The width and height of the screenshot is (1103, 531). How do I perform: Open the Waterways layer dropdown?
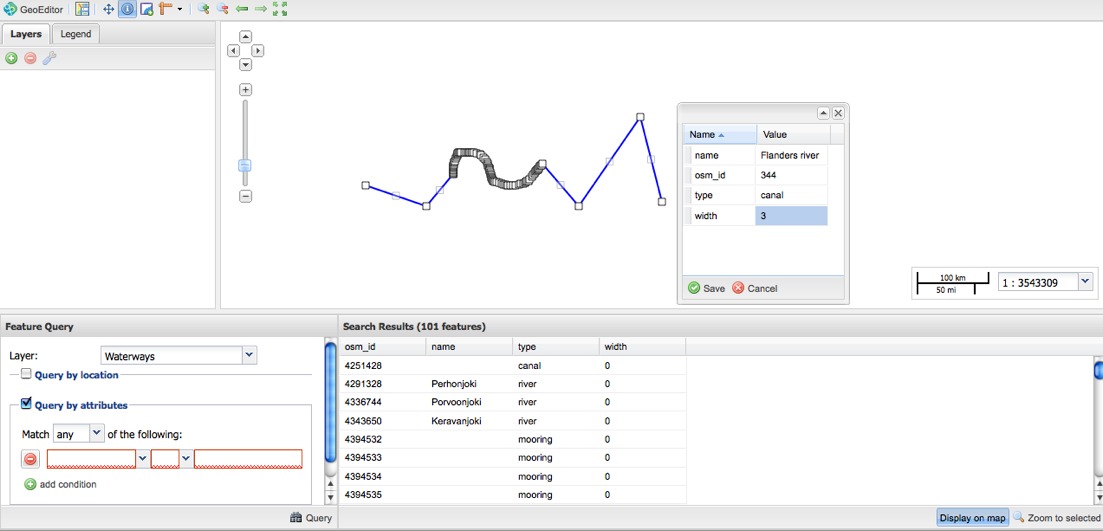250,355
